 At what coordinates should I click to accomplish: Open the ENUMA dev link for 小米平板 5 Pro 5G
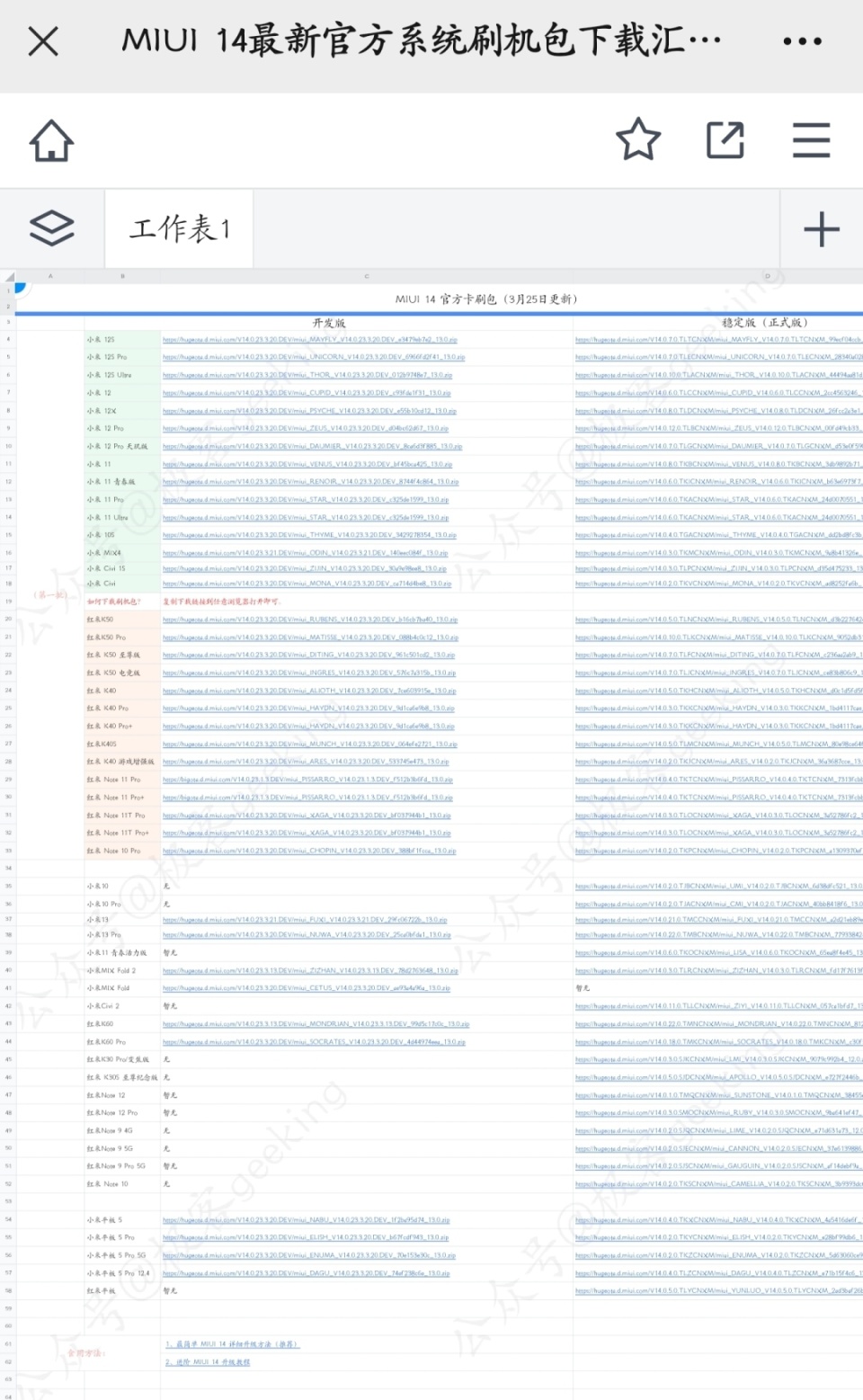pyautogui.click(x=308, y=1255)
